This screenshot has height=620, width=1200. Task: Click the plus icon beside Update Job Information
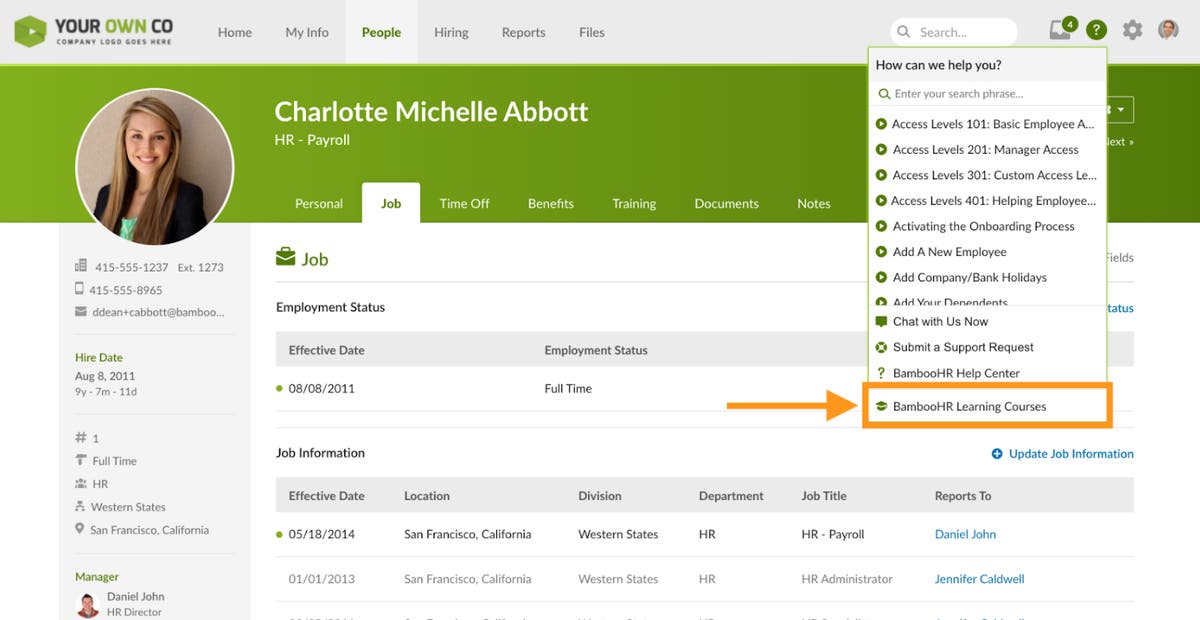click(x=997, y=454)
